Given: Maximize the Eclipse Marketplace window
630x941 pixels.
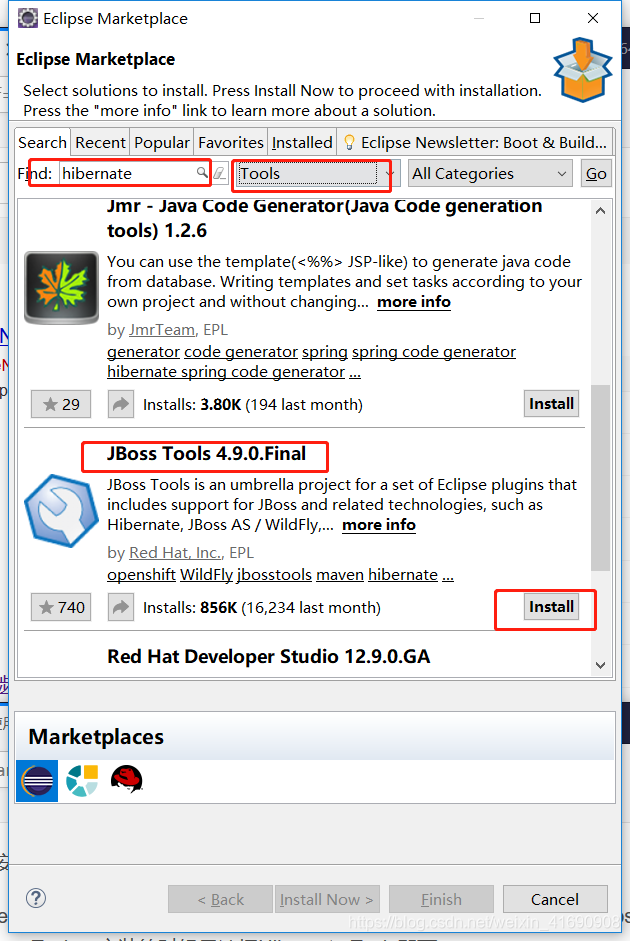Looking at the screenshot, I should 535,18.
